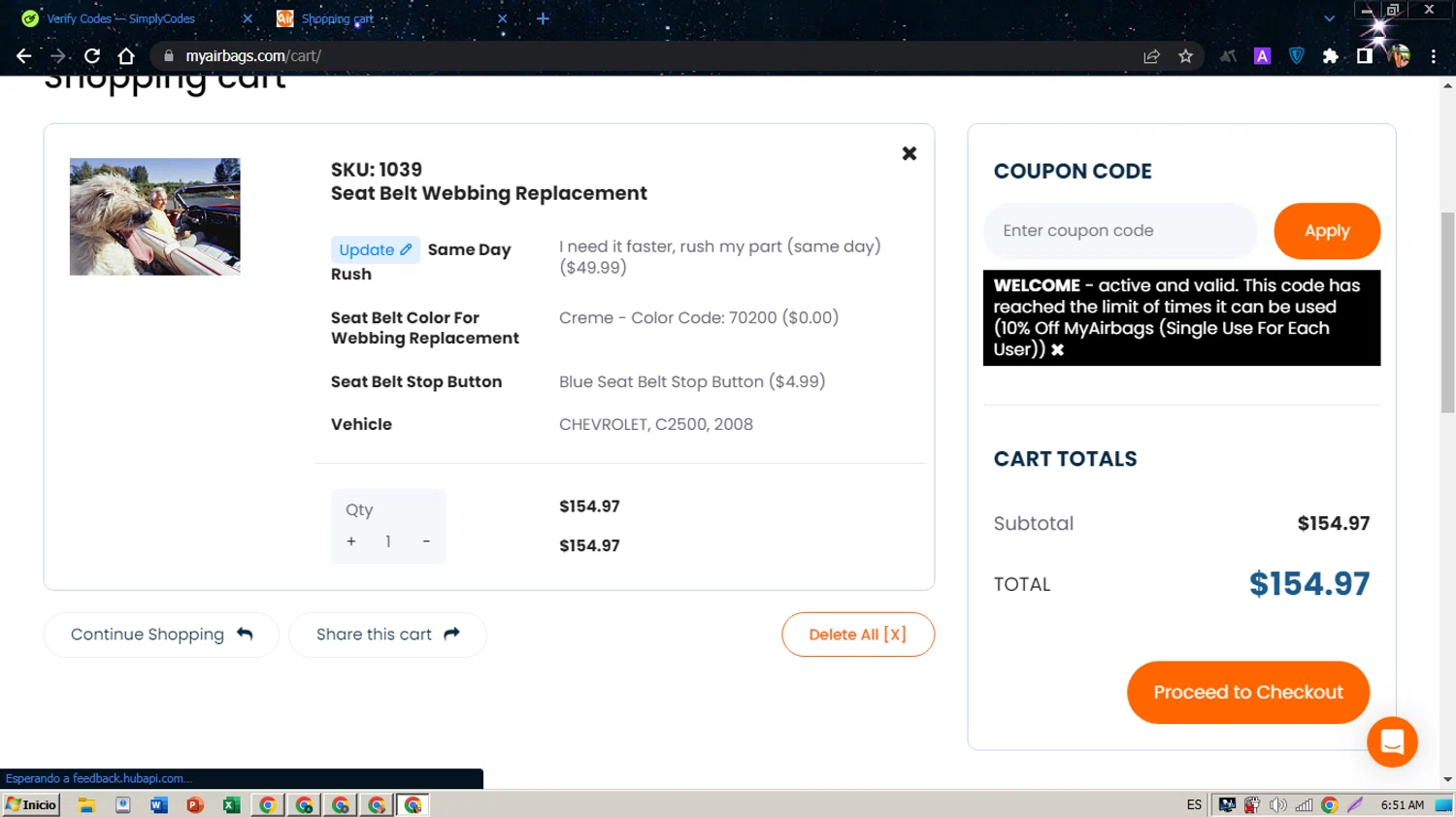The image size is (1456, 818).
Task: Click the pencil Update button for Same Day Rush
Action: tap(376, 249)
